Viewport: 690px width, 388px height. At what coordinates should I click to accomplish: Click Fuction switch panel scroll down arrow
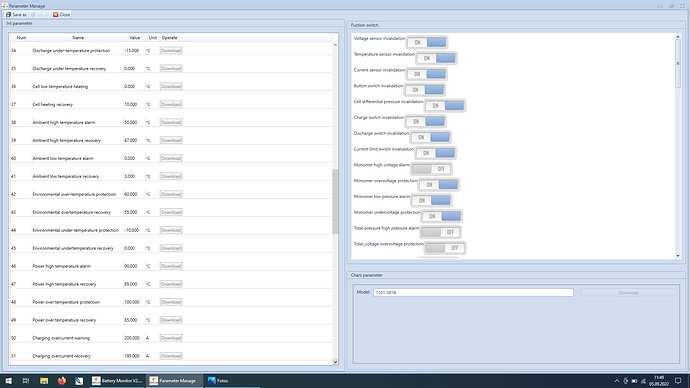[678, 256]
